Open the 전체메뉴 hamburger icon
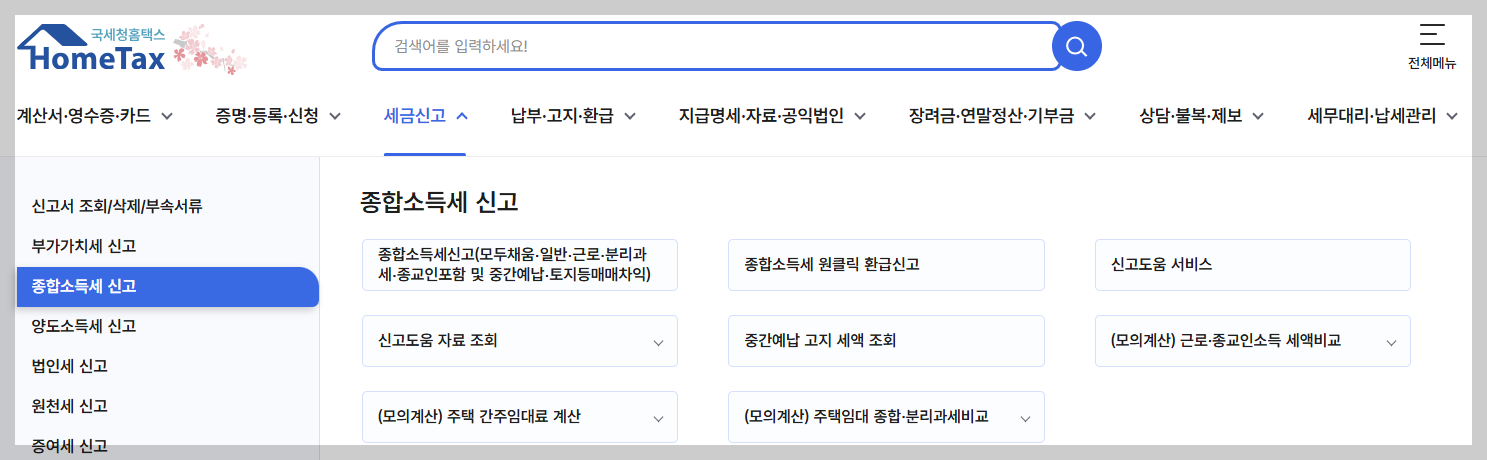This screenshot has width=1487, height=460. coord(1432,34)
